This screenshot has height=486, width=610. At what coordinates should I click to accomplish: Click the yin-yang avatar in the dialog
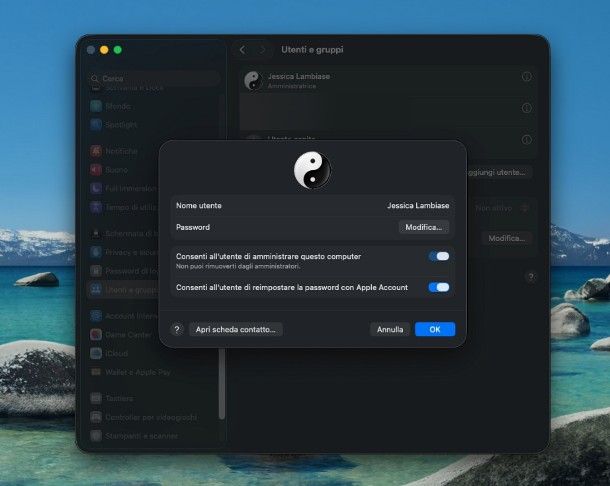click(x=312, y=170)
